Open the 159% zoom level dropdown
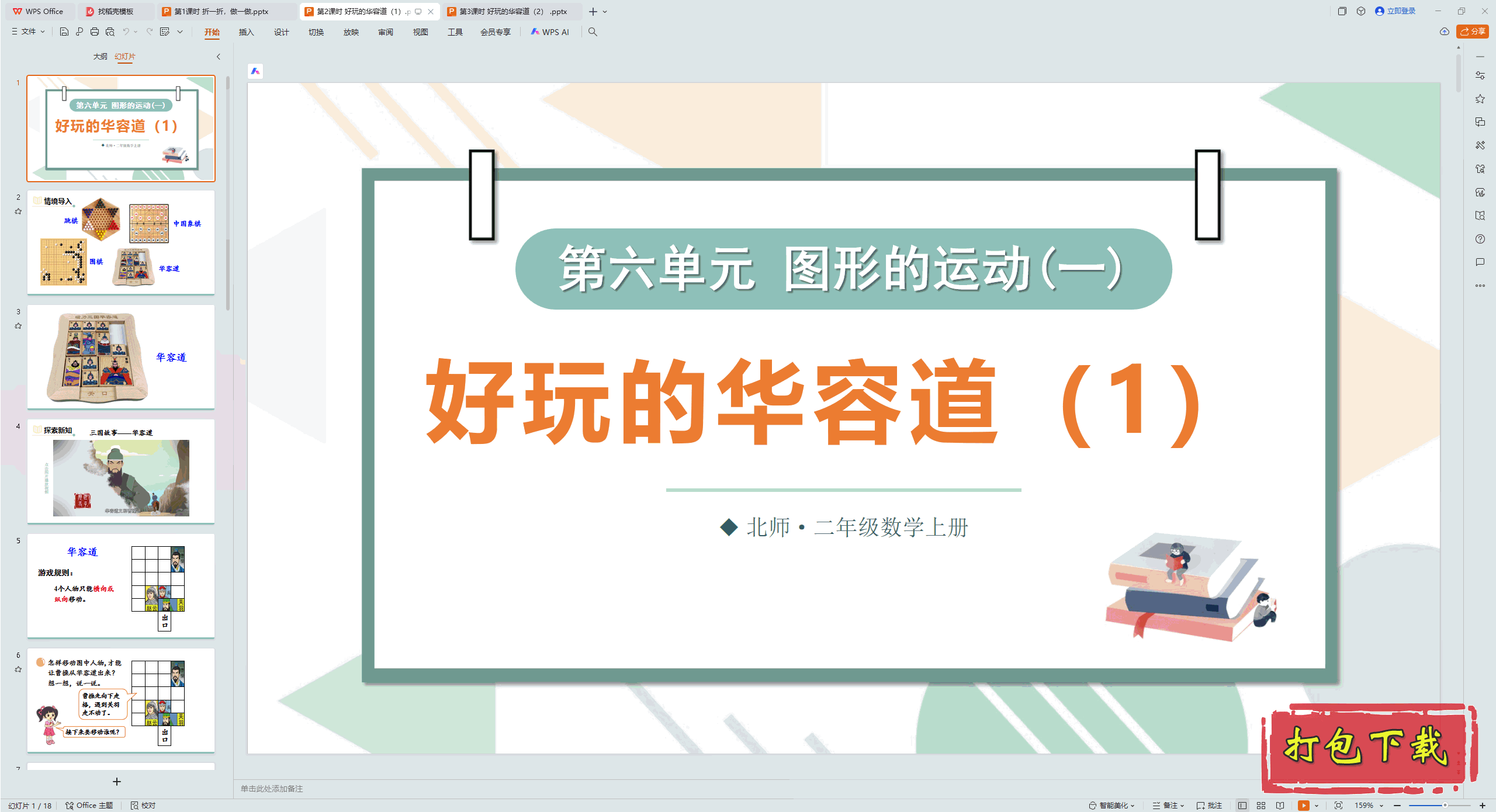 point(1369,806)
